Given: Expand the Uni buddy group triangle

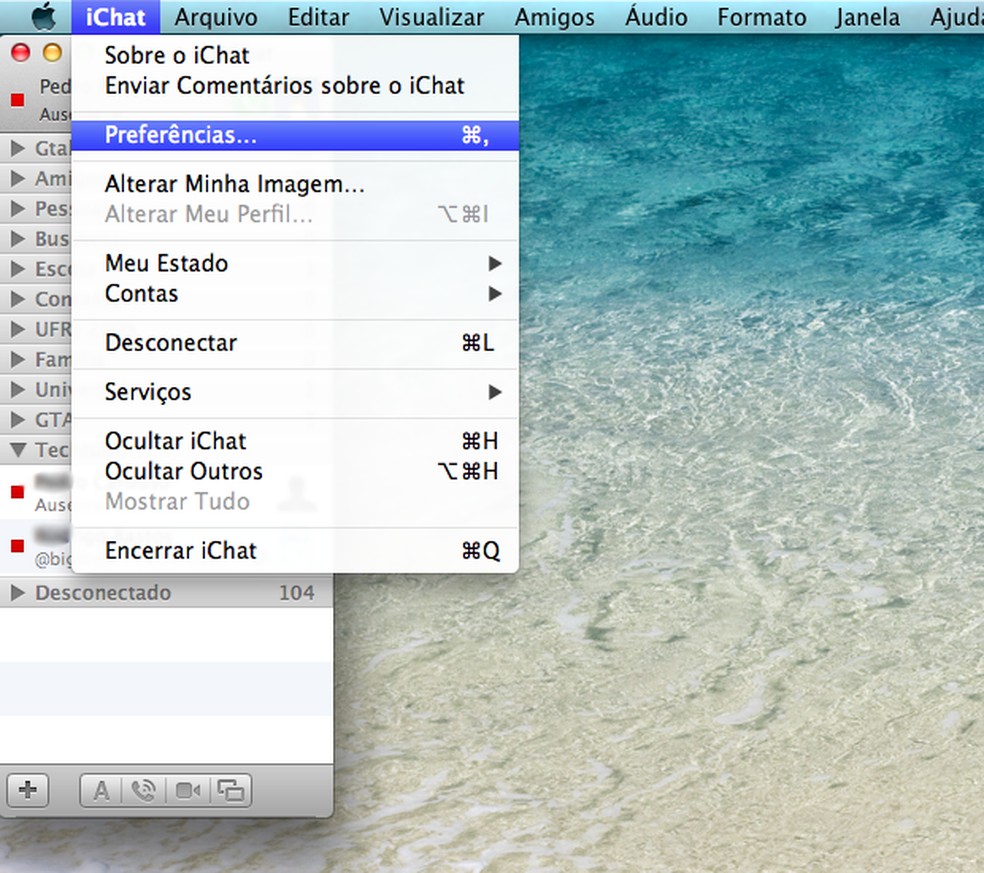Looking at the screenshot, I should (x=18, y=389).
